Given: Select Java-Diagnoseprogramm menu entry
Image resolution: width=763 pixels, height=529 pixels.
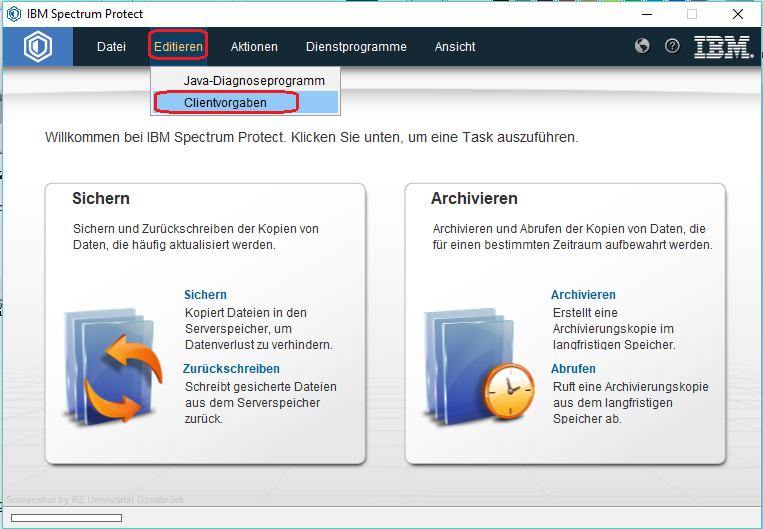Looking at the screenshot, I should tap(254, 80).
